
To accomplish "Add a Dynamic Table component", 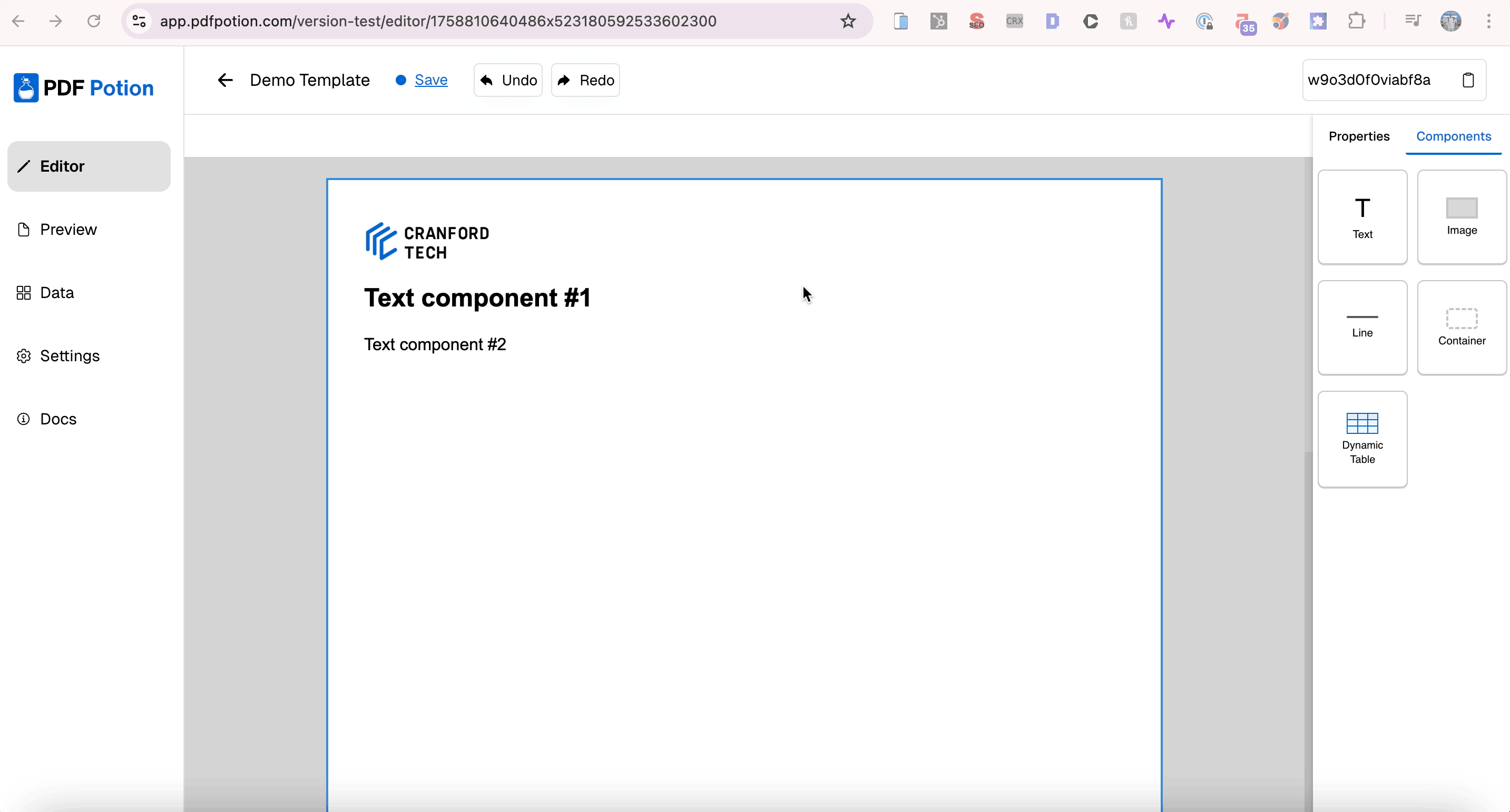I will pyautogui.click(x=1362, y=438).
